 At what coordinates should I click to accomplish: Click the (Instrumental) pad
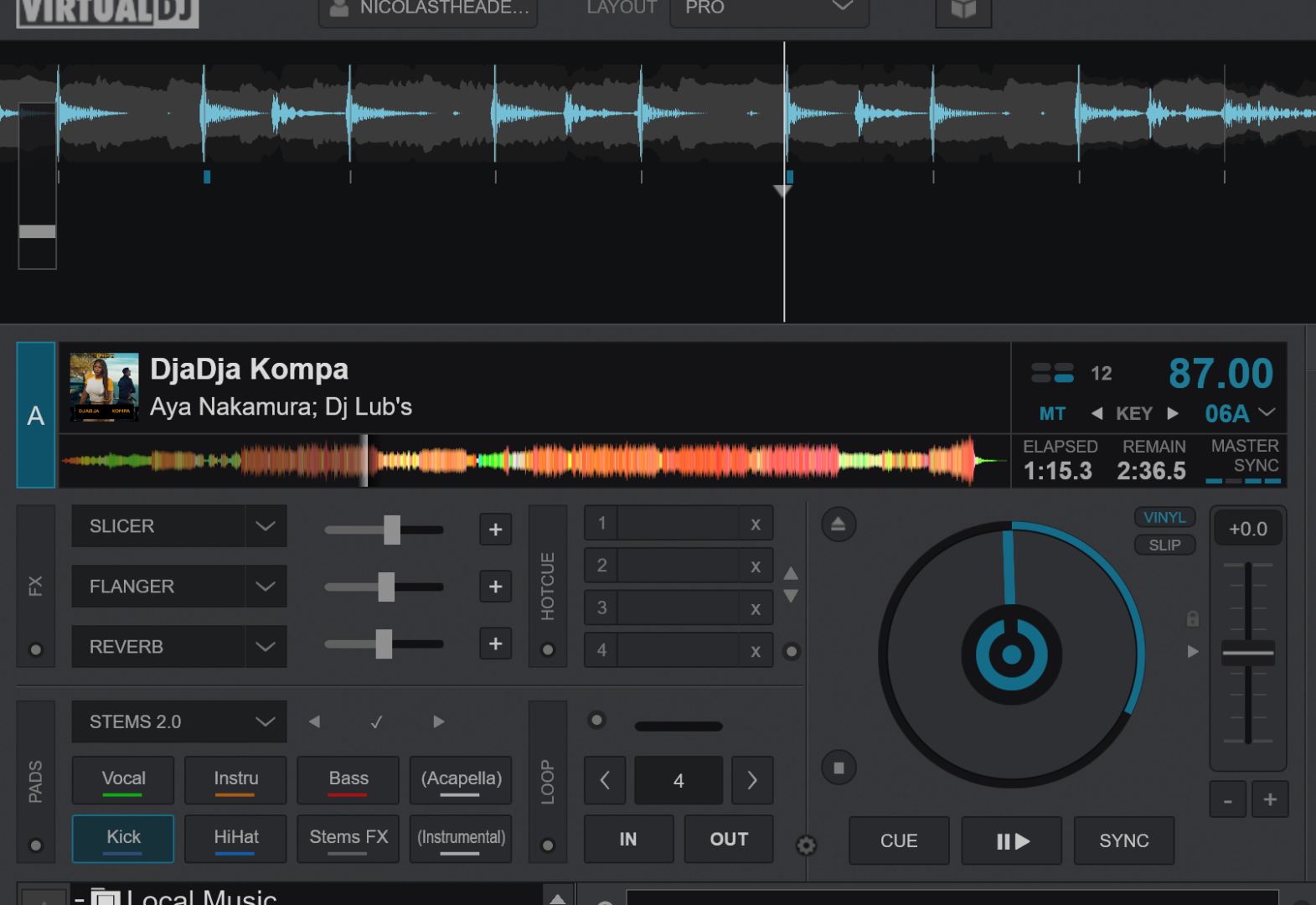click(x=461, y=839)
